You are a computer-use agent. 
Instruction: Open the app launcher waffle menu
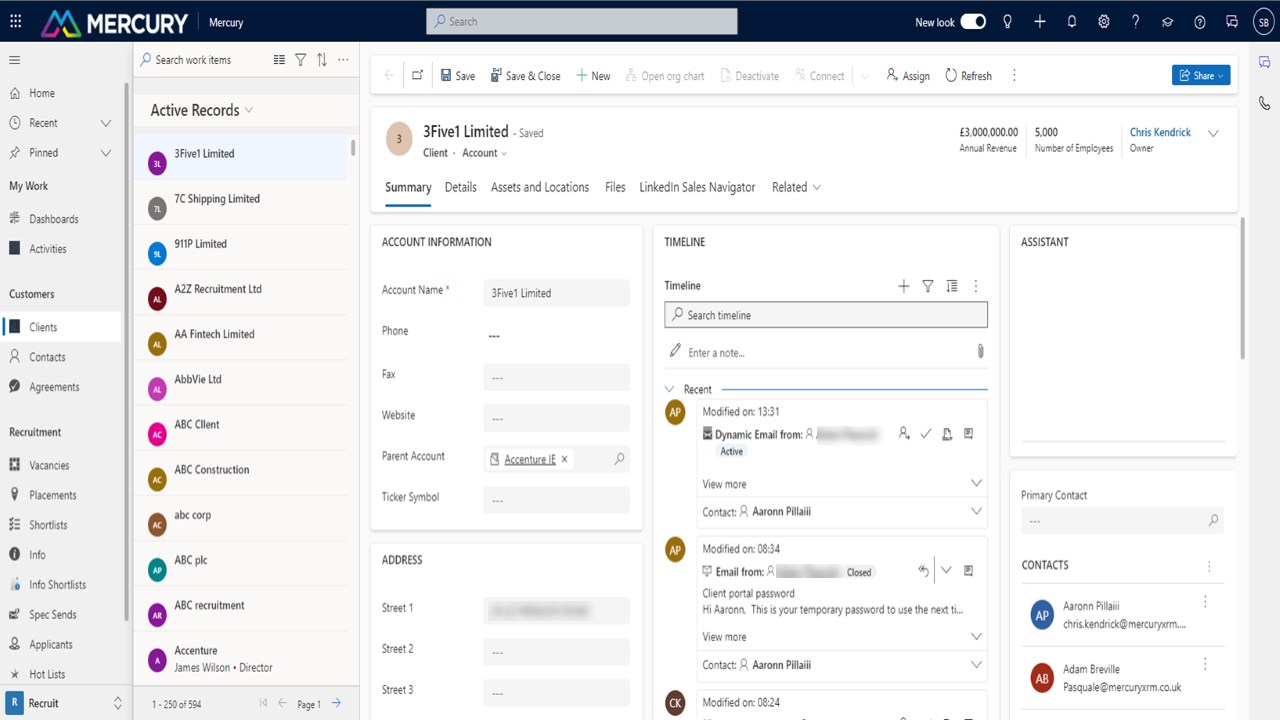click(x=15, y=21)
